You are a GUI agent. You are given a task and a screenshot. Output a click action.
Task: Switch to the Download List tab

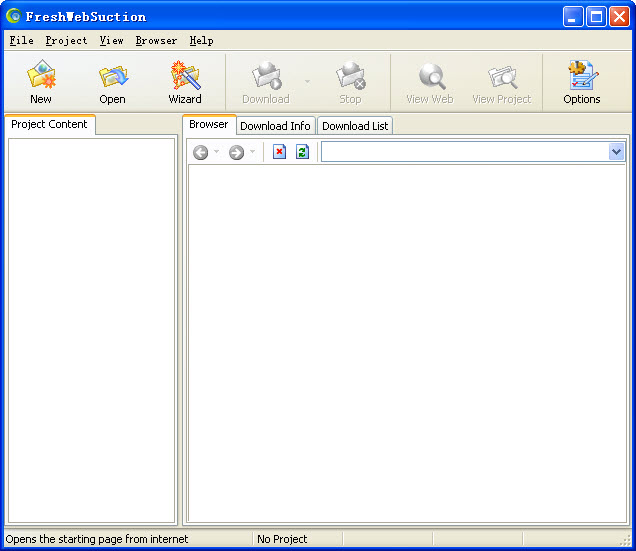355,126
